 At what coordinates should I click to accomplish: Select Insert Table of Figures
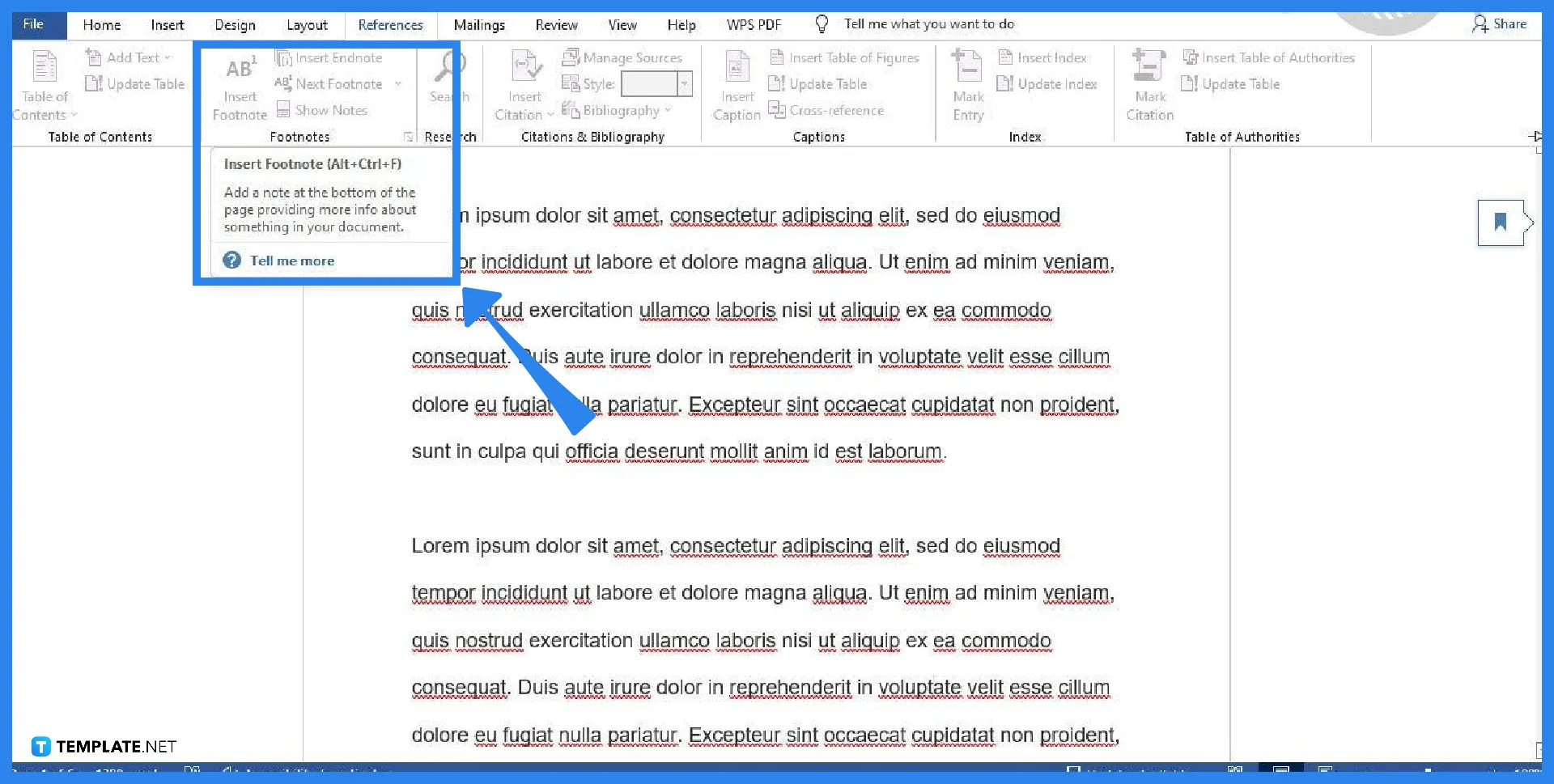coord(845,57)
